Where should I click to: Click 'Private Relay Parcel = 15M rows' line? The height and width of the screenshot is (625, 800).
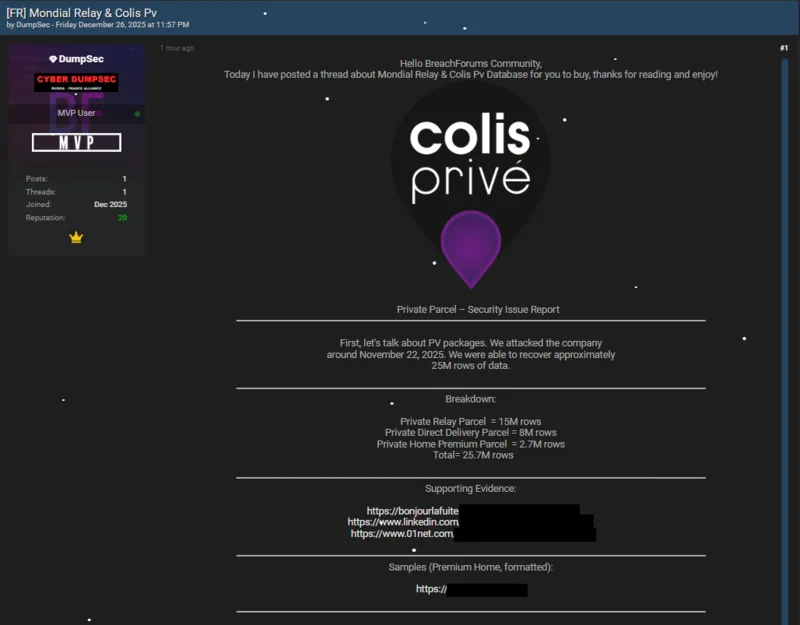[x=470, y=421]
